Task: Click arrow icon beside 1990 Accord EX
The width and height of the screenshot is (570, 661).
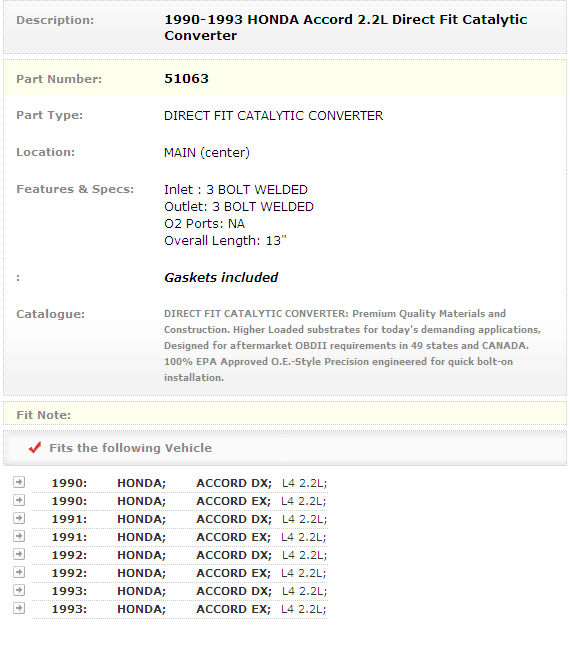Action: [19, 500]
